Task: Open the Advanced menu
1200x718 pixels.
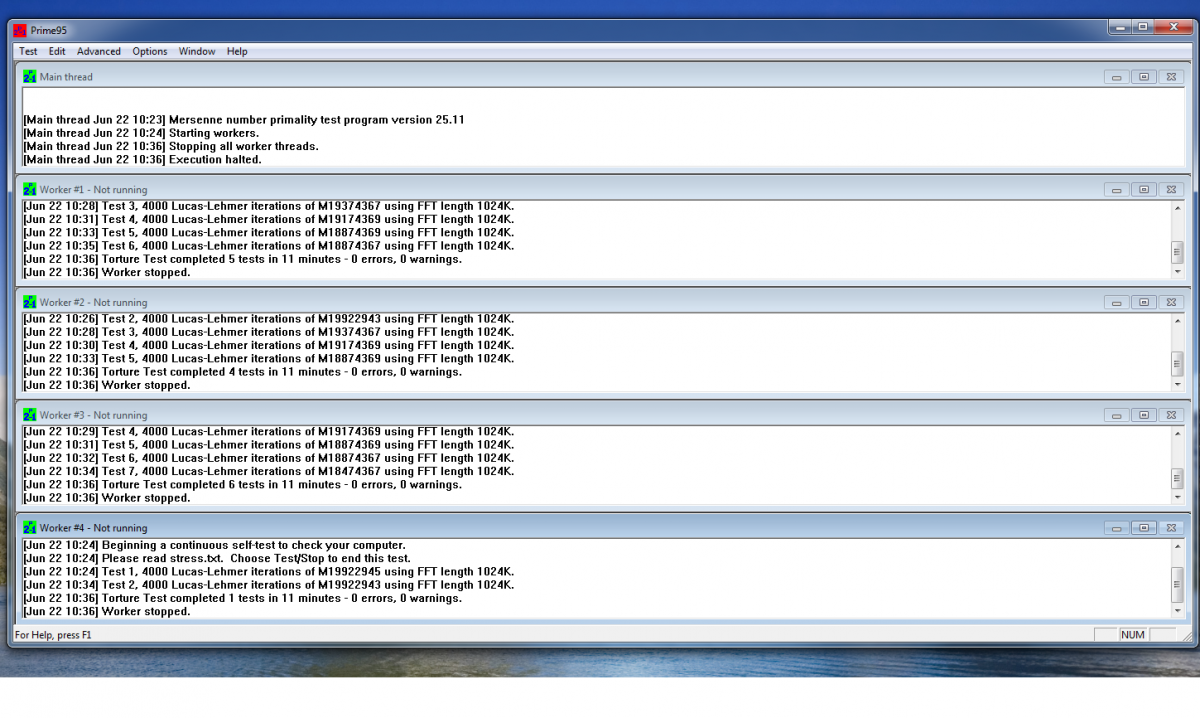Action: [x=99, y=51]
